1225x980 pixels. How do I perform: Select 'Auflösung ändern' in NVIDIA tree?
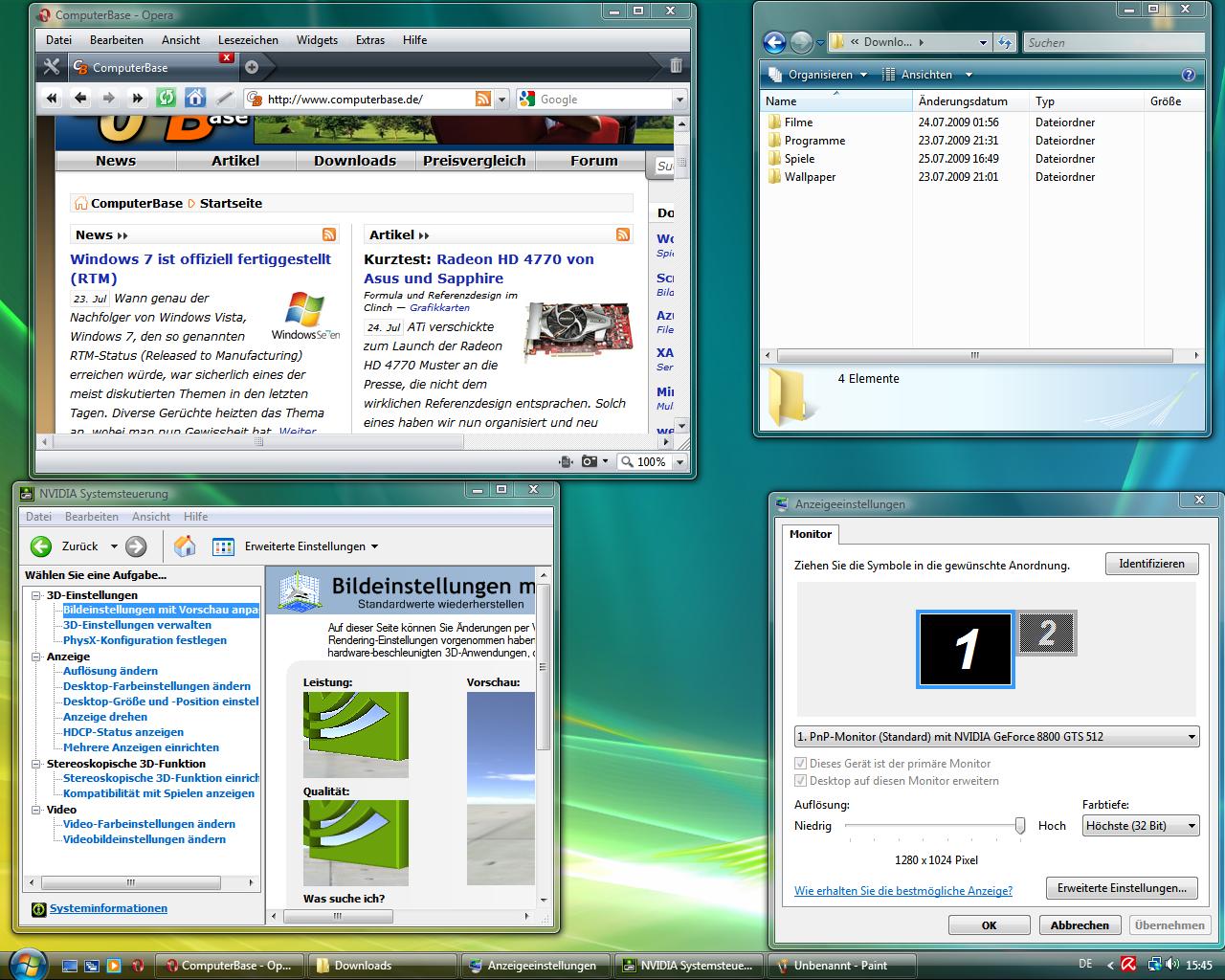(x=110, y=671)
